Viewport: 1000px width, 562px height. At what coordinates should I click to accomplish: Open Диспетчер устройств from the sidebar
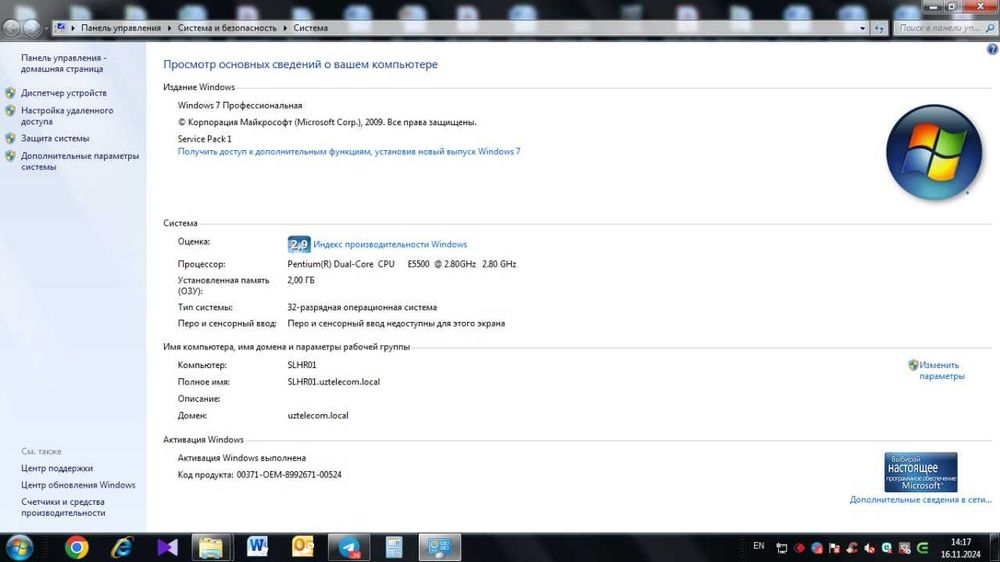click(x=64, y=93)
